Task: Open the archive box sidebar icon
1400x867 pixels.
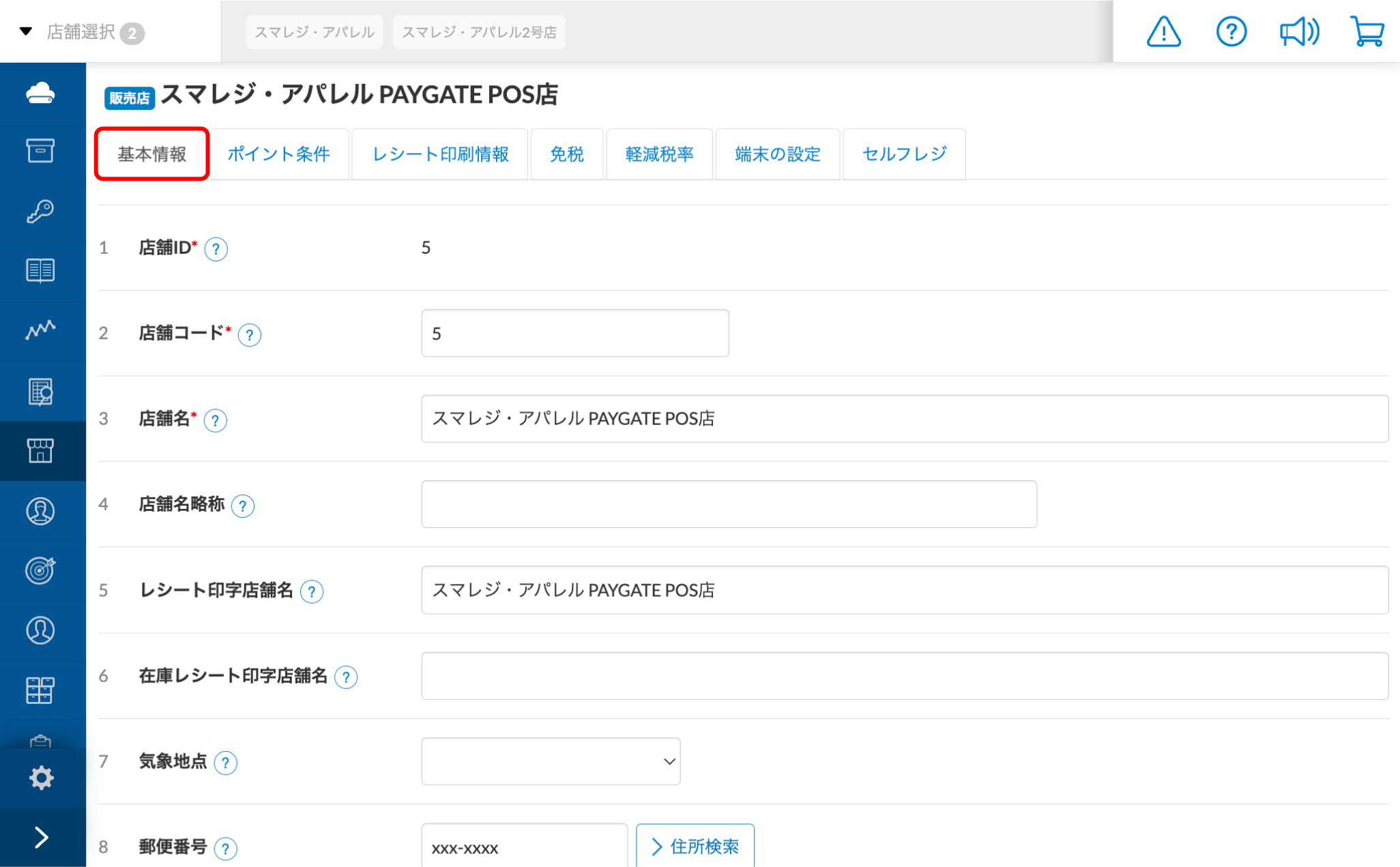Action: 41,151
